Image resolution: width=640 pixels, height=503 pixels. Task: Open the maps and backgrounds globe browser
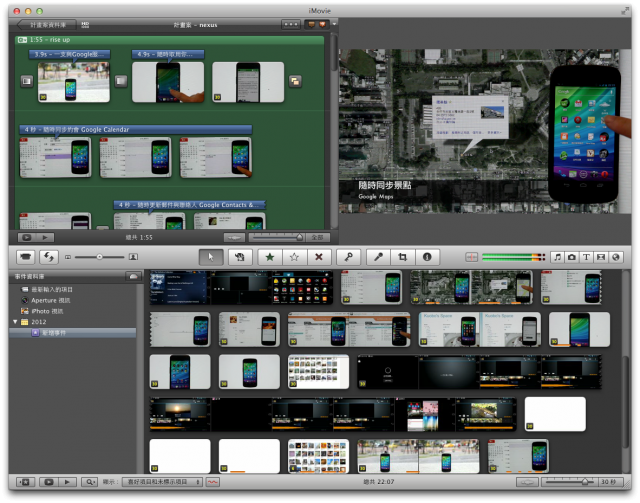pyautogui.click(x=616, y=257)
